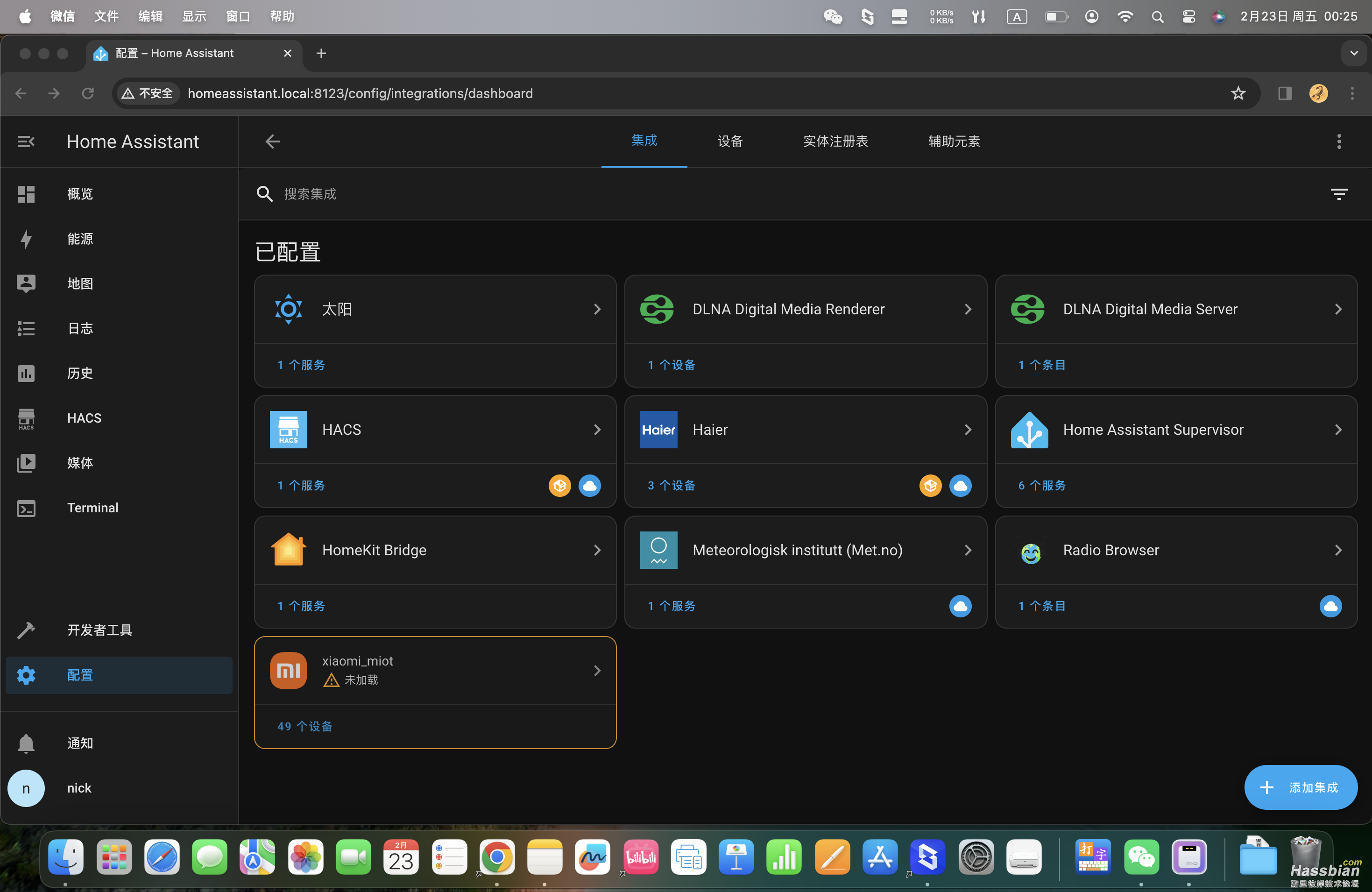Open 6 个服务 link on Supervisor card
Viewport: 1372px width, 892px height.
(x=1042, y=486)
